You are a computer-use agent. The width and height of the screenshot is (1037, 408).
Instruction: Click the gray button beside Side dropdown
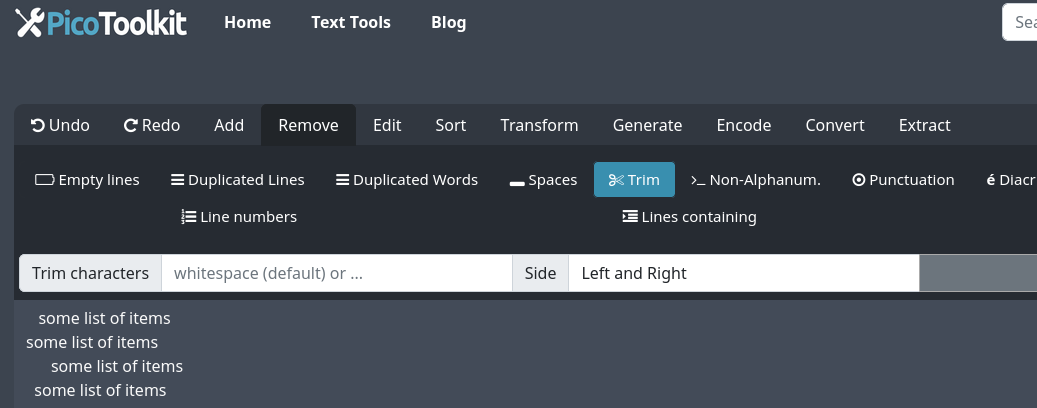[x=977, y=273]
